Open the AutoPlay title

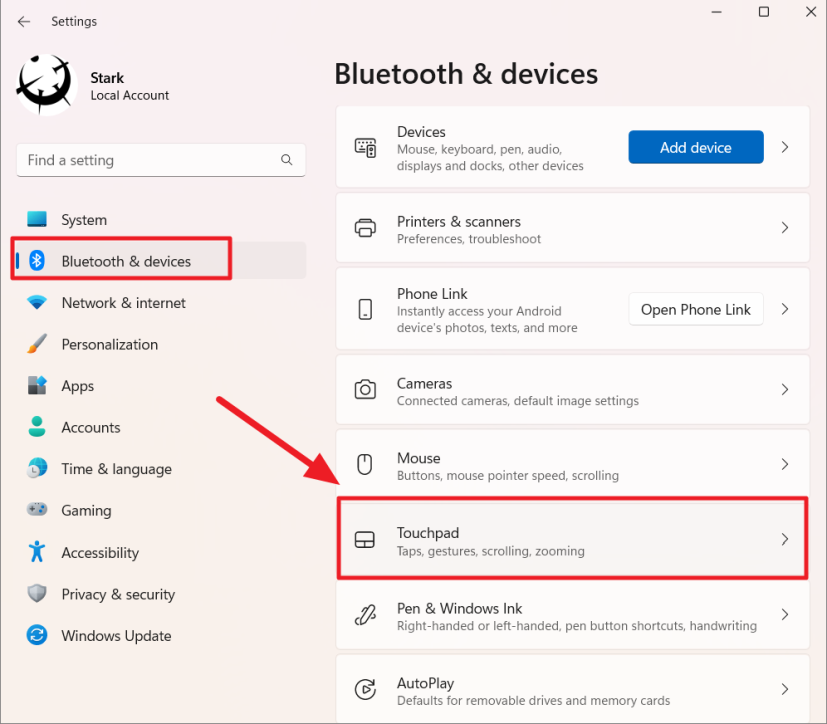[425, 683]
